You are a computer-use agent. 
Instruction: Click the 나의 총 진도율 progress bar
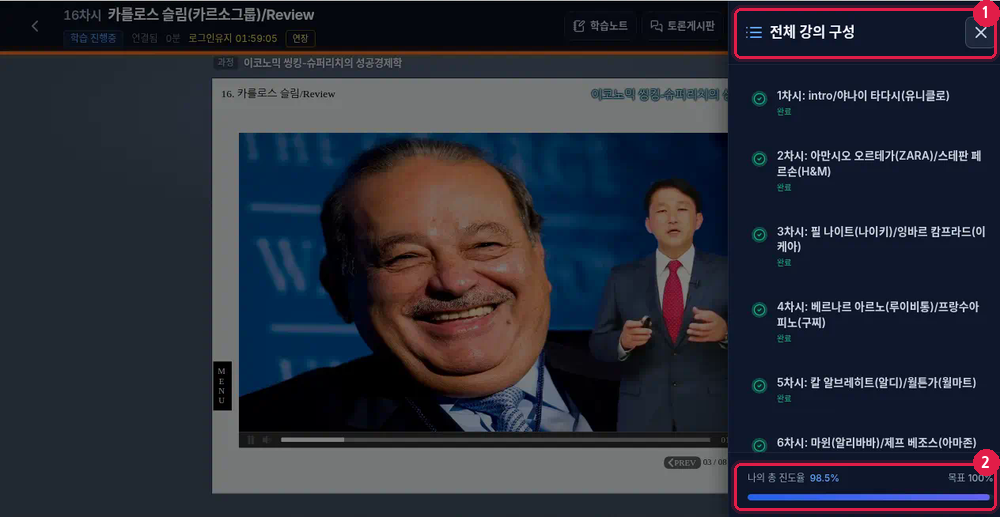(869, 497)
